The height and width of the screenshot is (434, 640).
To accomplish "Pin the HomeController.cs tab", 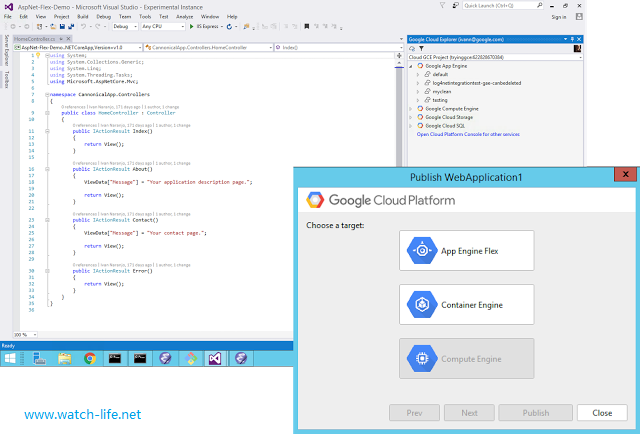I will coord(61,39).
